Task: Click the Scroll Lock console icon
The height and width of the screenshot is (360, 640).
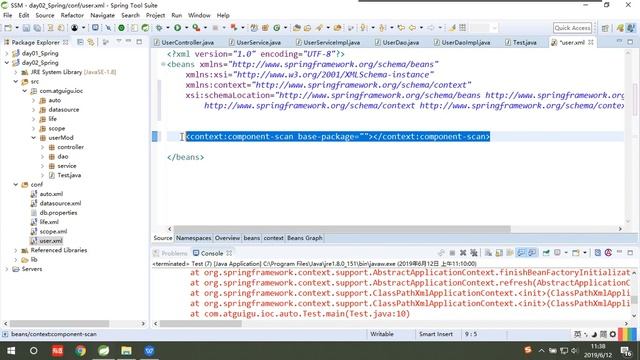Action: pyautogui.click(x=499, y=253)
